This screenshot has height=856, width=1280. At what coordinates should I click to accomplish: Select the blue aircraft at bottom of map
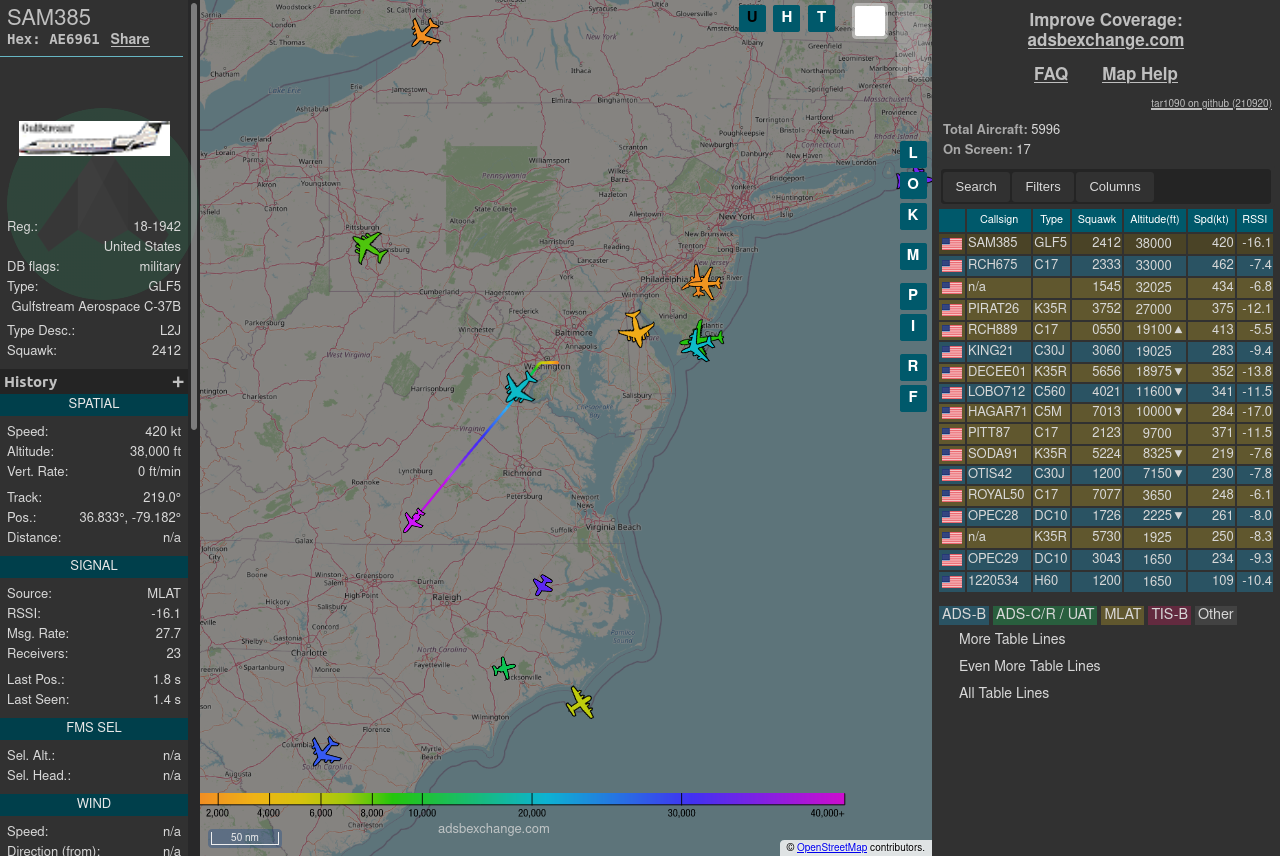click(324, 751)
